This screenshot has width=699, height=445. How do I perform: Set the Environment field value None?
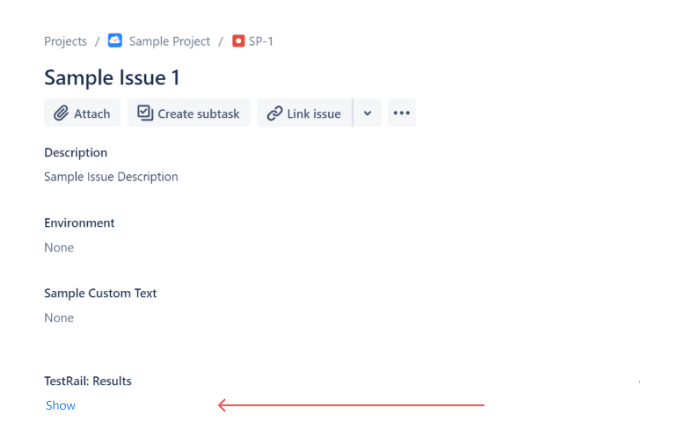coord(59,247)
